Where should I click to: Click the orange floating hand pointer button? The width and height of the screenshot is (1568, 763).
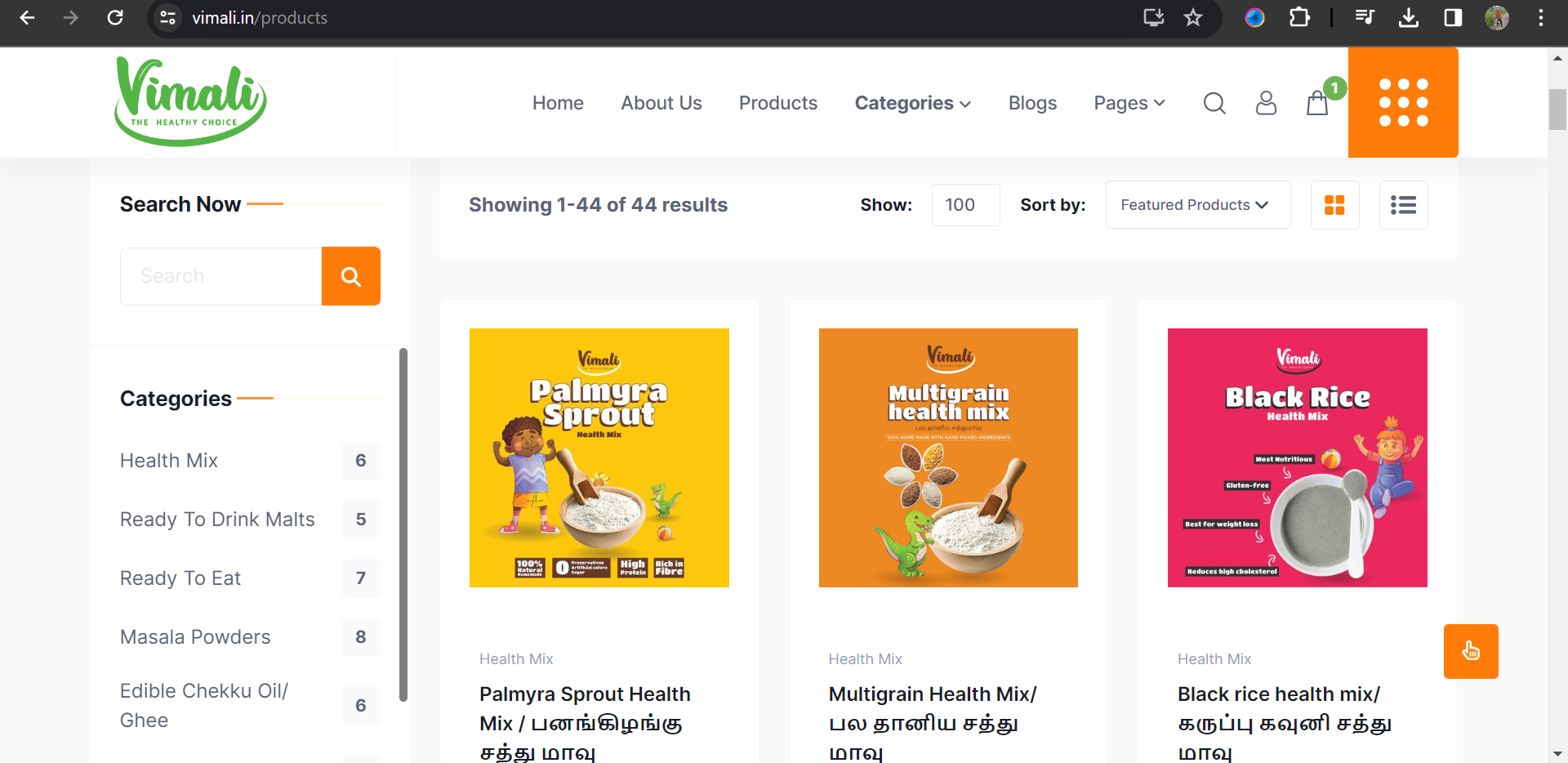(1471, 651)
